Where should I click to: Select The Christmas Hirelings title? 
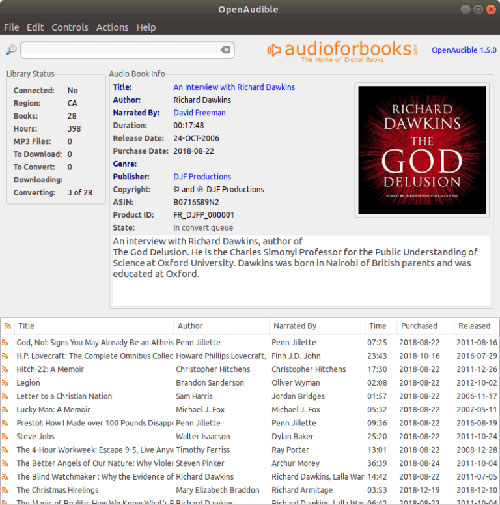click(x=57, y=490)
